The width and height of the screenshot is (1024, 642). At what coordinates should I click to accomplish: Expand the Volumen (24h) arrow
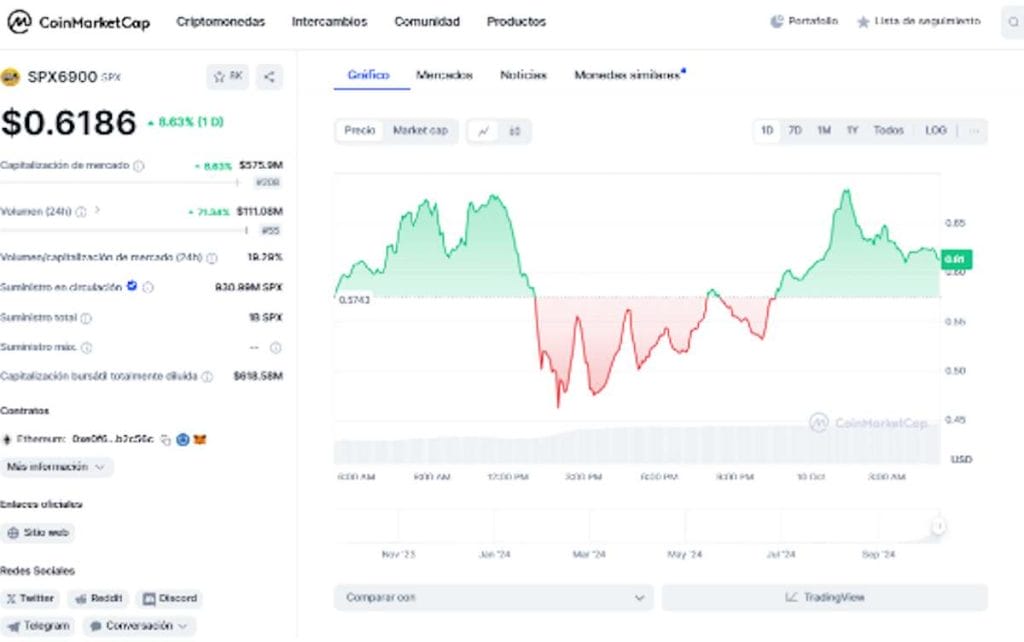point(97,210)
